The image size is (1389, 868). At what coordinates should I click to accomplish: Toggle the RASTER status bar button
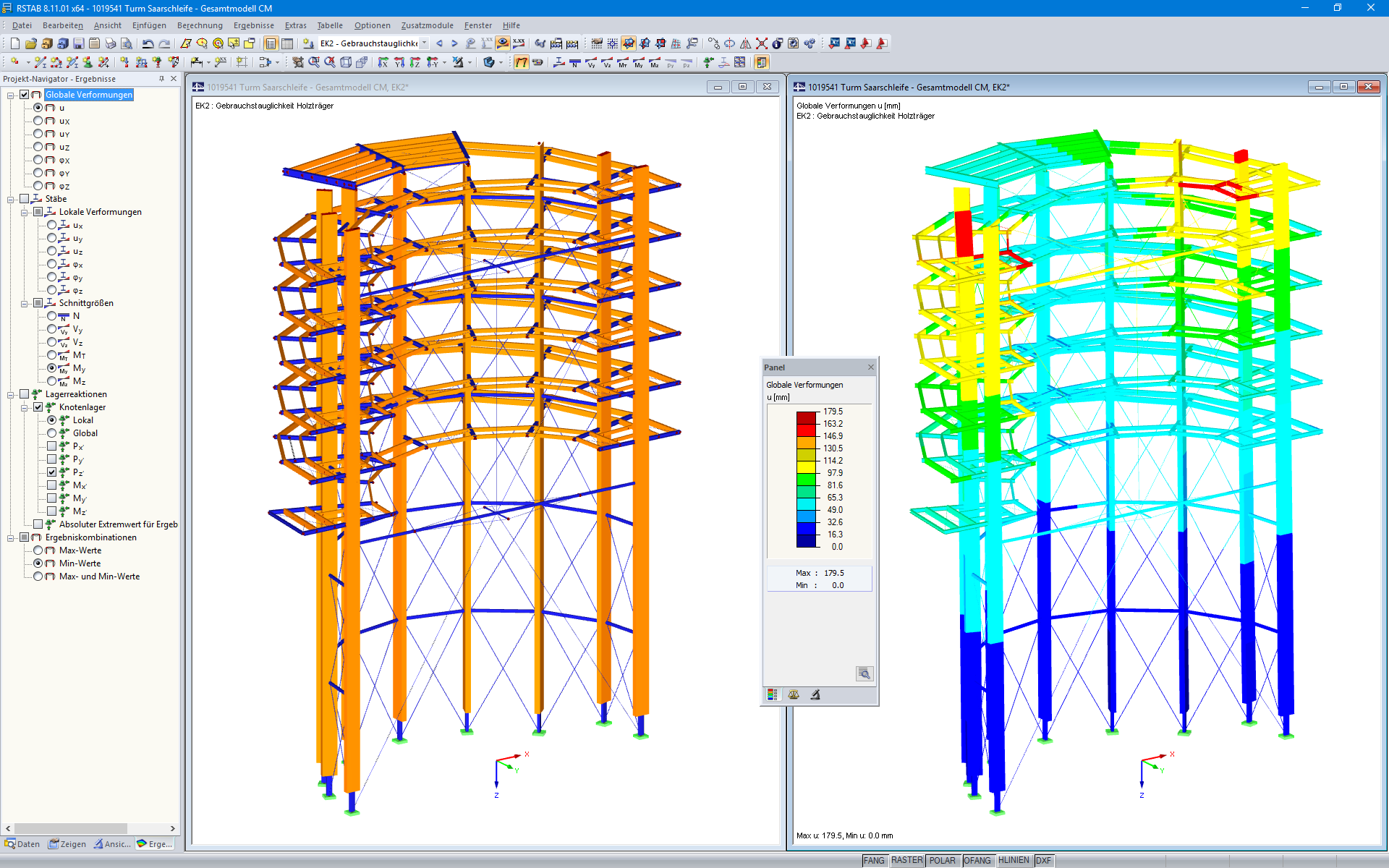pyautogui.click(x=906, y=861)
